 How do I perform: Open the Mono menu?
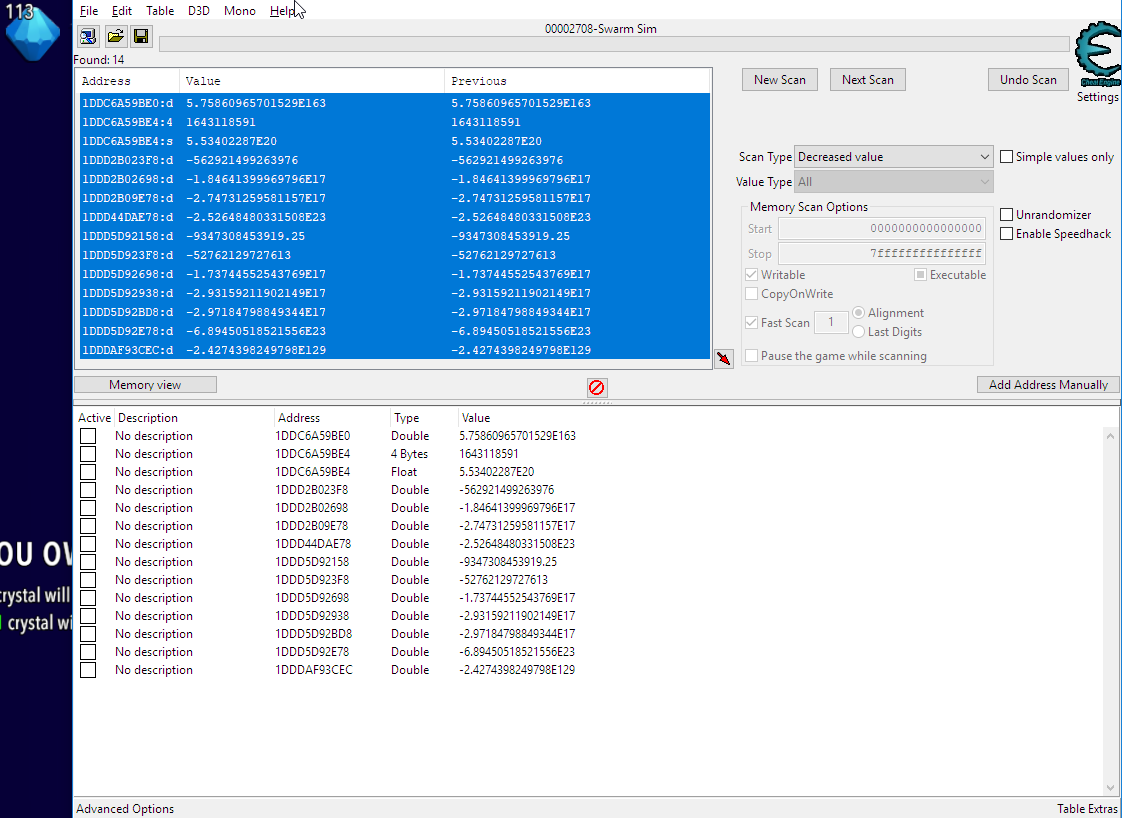tap(239, 11)
